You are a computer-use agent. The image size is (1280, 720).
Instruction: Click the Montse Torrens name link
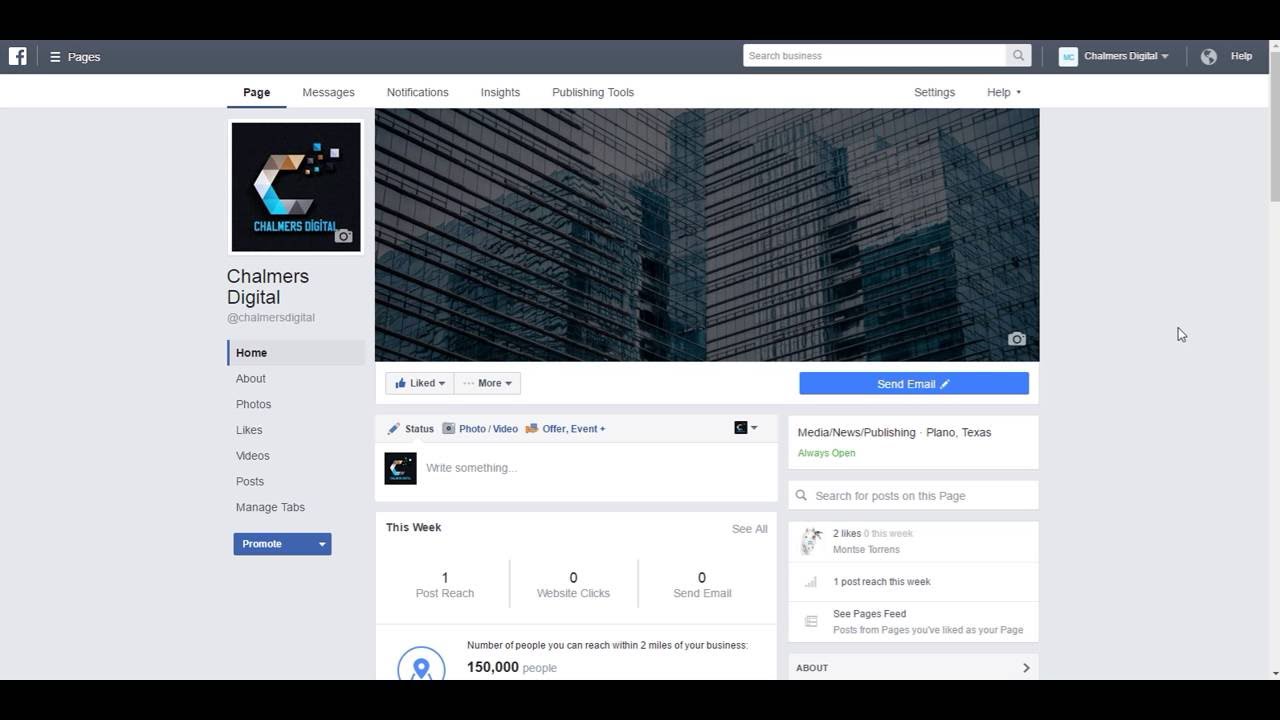coord(866,550)
